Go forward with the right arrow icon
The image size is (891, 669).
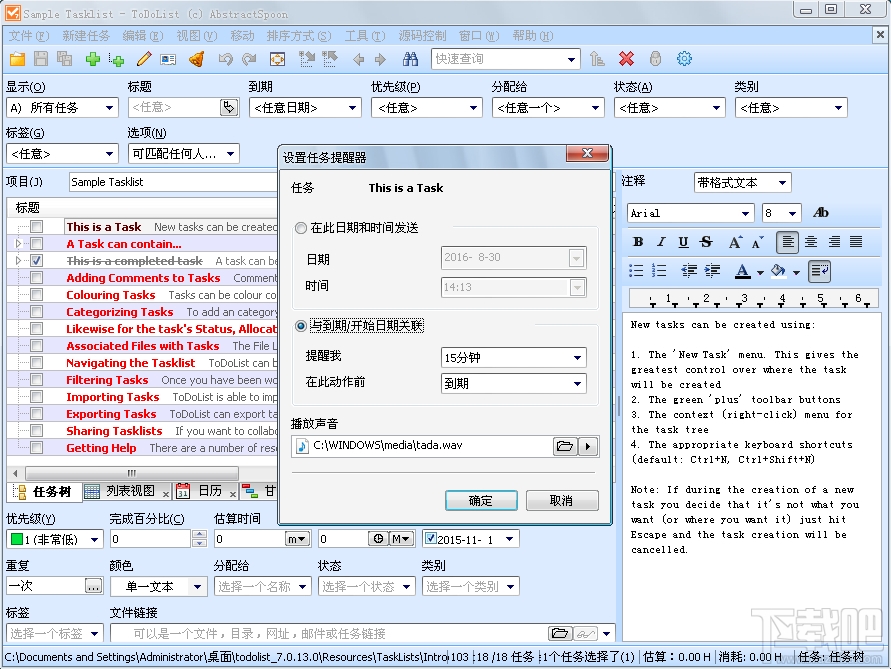[380, 59]
